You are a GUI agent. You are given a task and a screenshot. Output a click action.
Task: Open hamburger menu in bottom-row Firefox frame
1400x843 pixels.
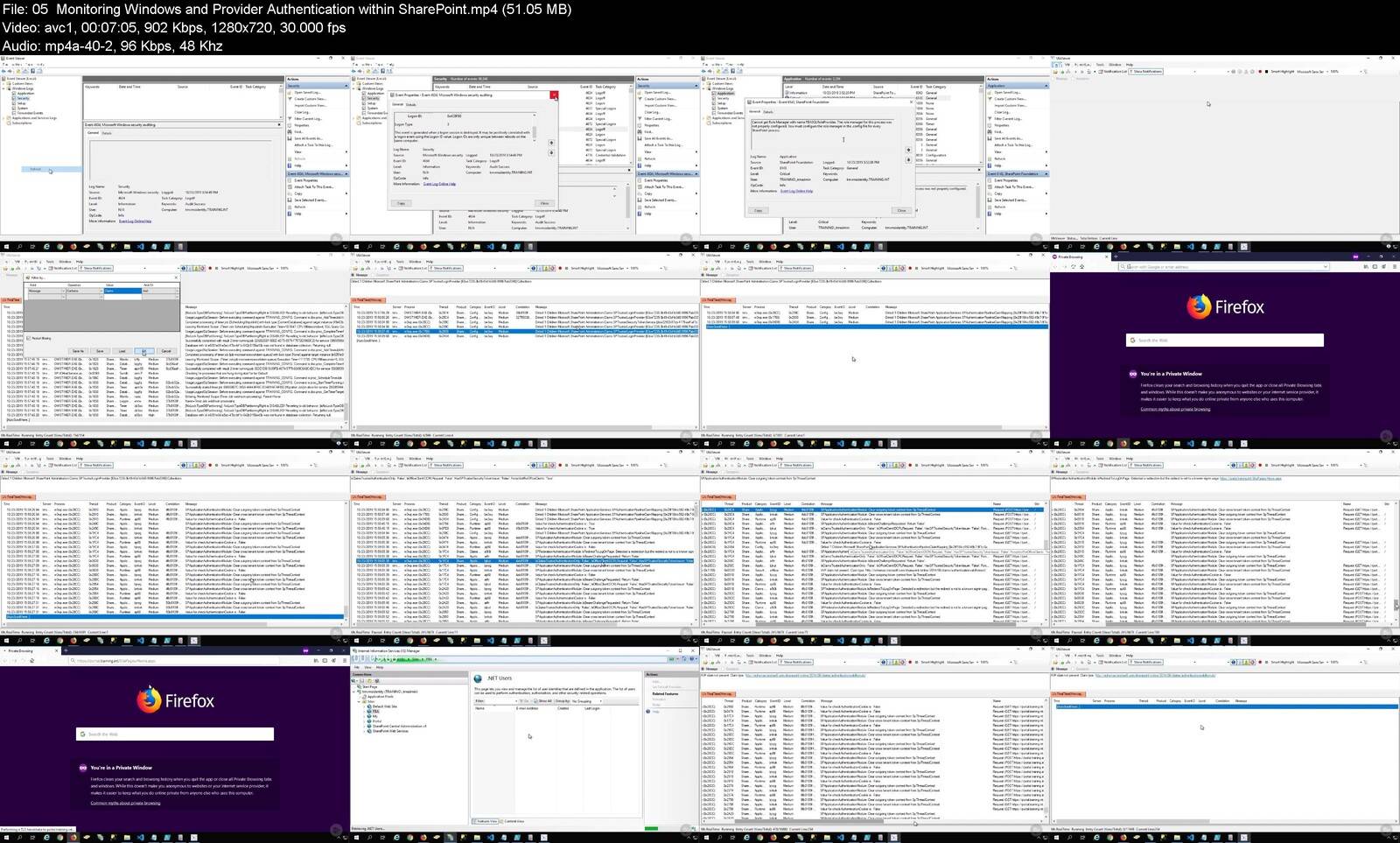click(x=344, y=661)
